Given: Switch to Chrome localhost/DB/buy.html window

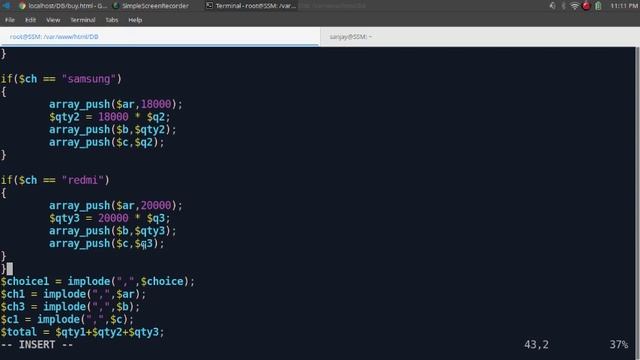Looking at the screenshot, I should click(x=62, y=6).
